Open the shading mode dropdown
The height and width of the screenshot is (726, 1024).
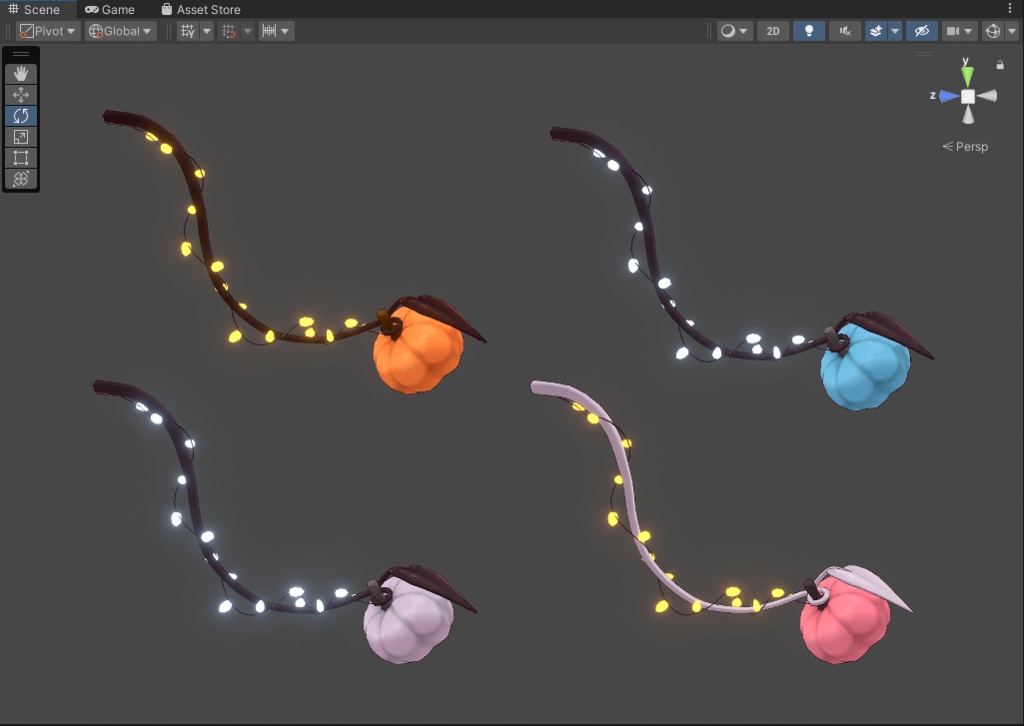click(x=734, y=31)
